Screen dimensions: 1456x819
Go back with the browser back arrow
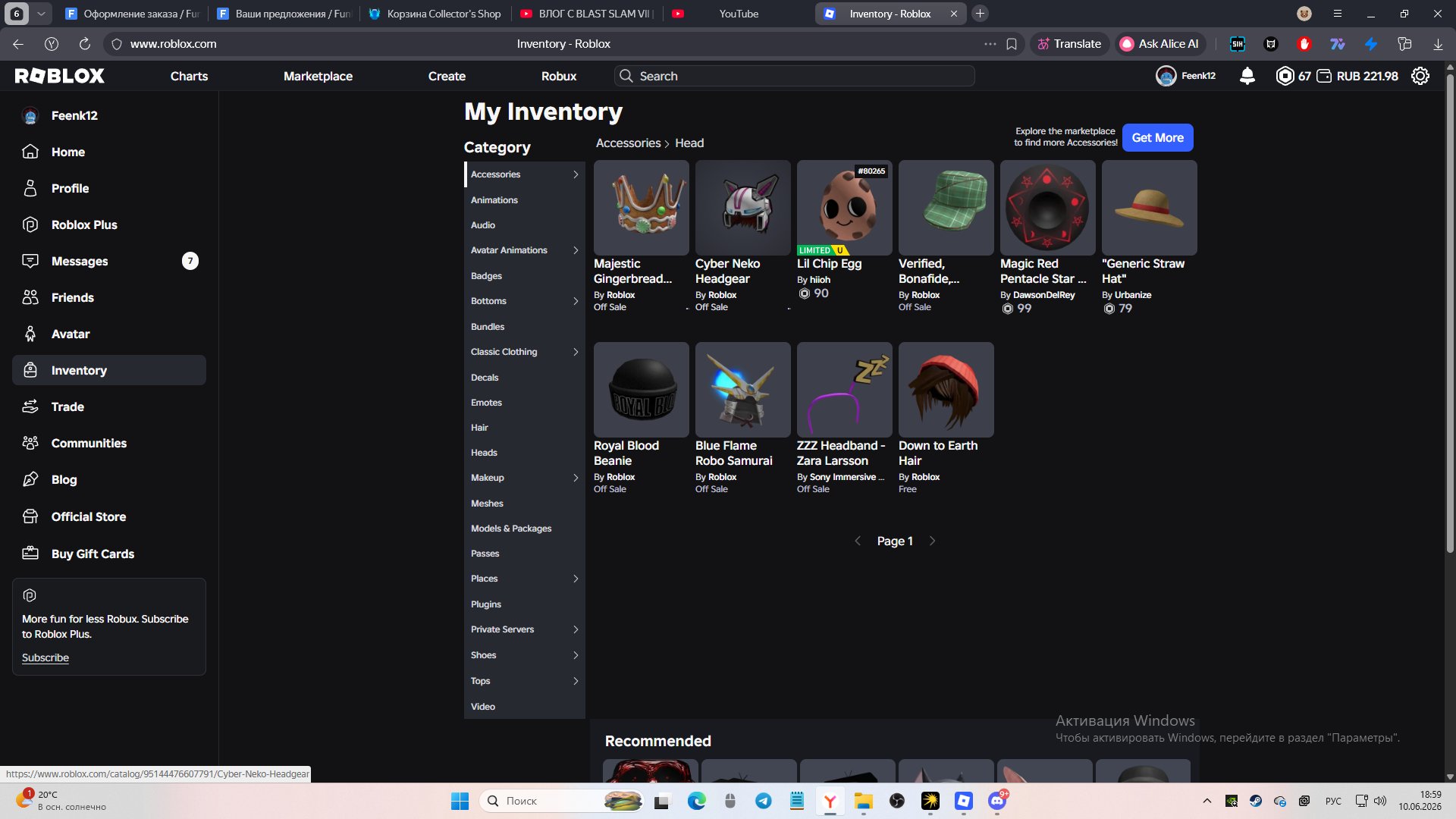click(x=18, y=44)
